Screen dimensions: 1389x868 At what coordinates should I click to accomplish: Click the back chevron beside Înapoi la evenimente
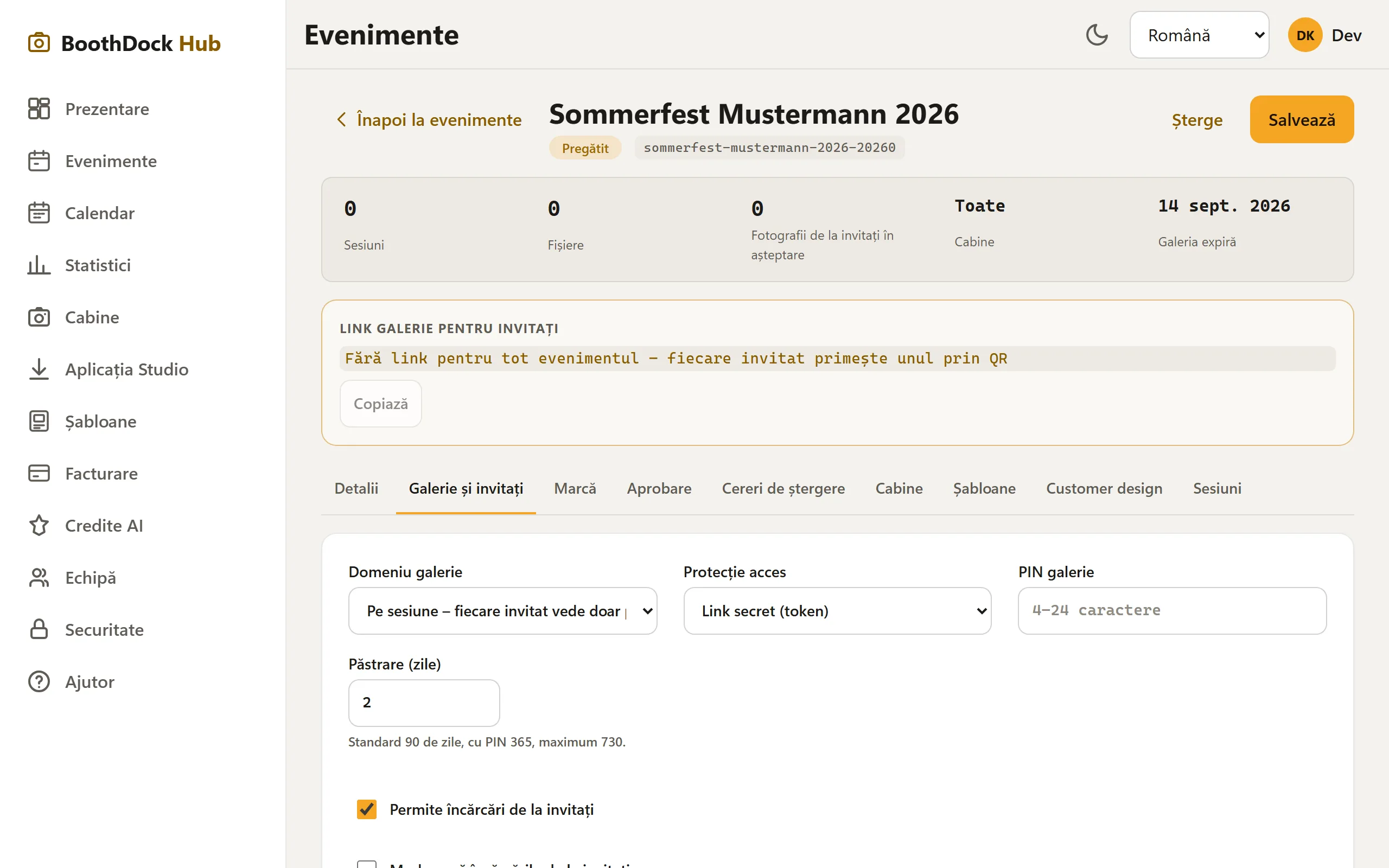point(341,119)
